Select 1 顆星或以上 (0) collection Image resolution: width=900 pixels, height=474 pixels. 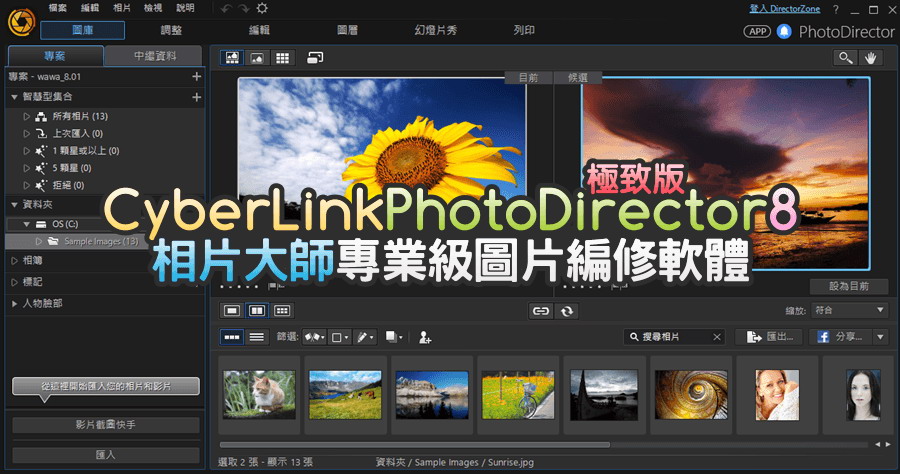[86, 151]
